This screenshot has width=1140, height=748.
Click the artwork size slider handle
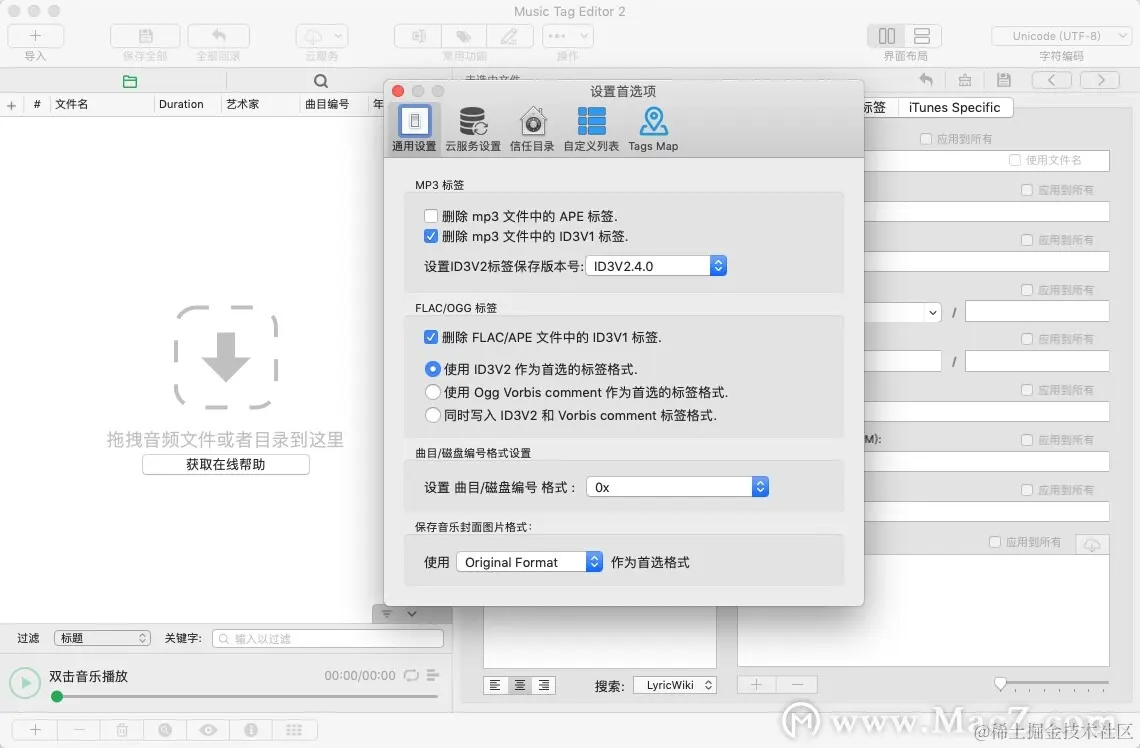pyautogui.click(x=1000, y=684)
